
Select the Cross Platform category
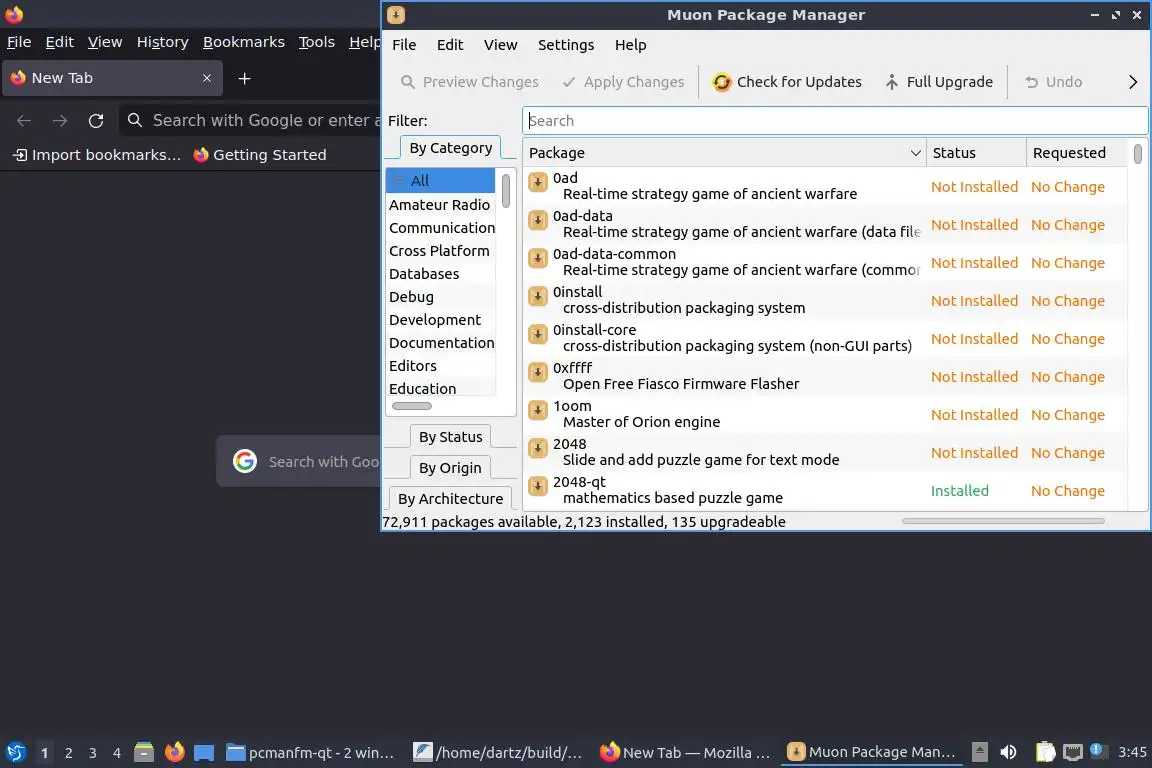[x=440, y=251]
